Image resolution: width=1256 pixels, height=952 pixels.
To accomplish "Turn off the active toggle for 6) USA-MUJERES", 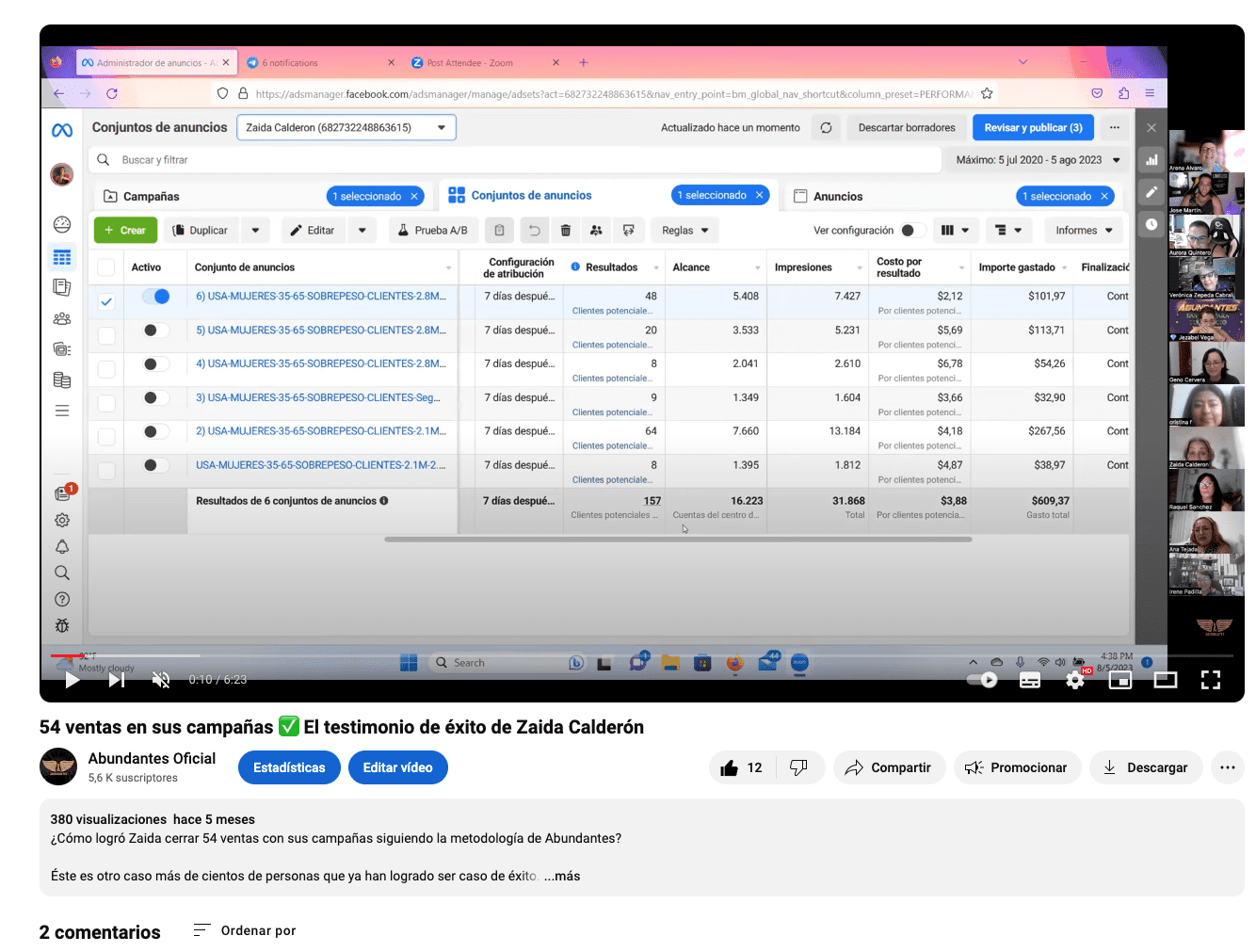I will [156, 297].
